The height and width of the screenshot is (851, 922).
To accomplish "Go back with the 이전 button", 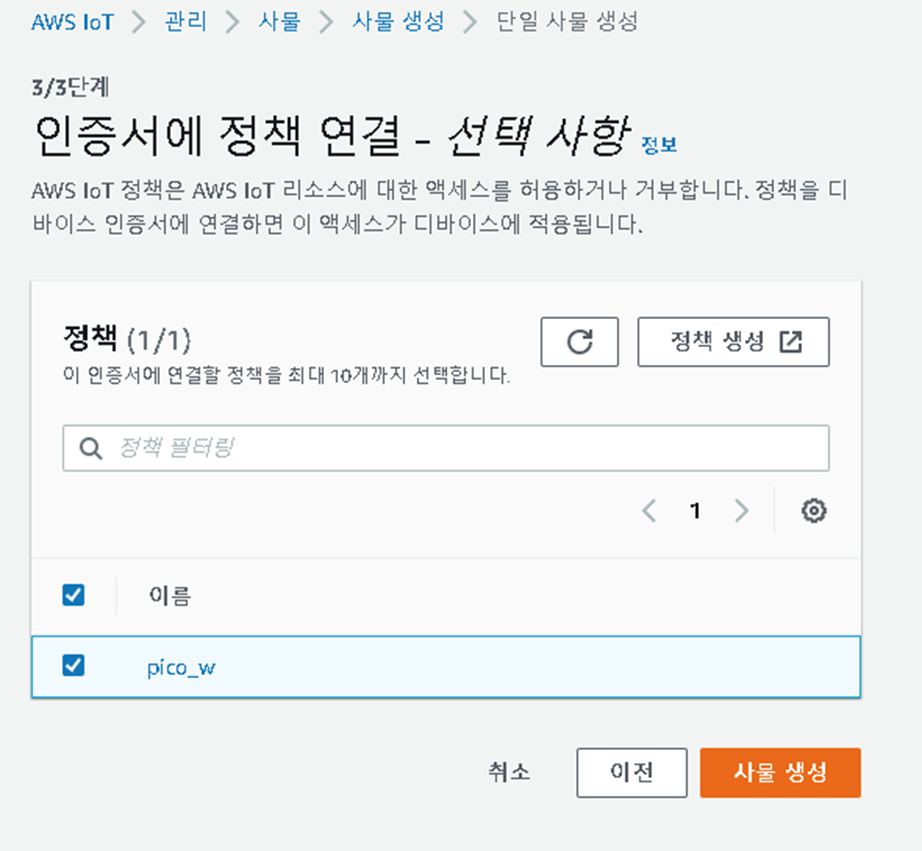I will click(632, 773).
